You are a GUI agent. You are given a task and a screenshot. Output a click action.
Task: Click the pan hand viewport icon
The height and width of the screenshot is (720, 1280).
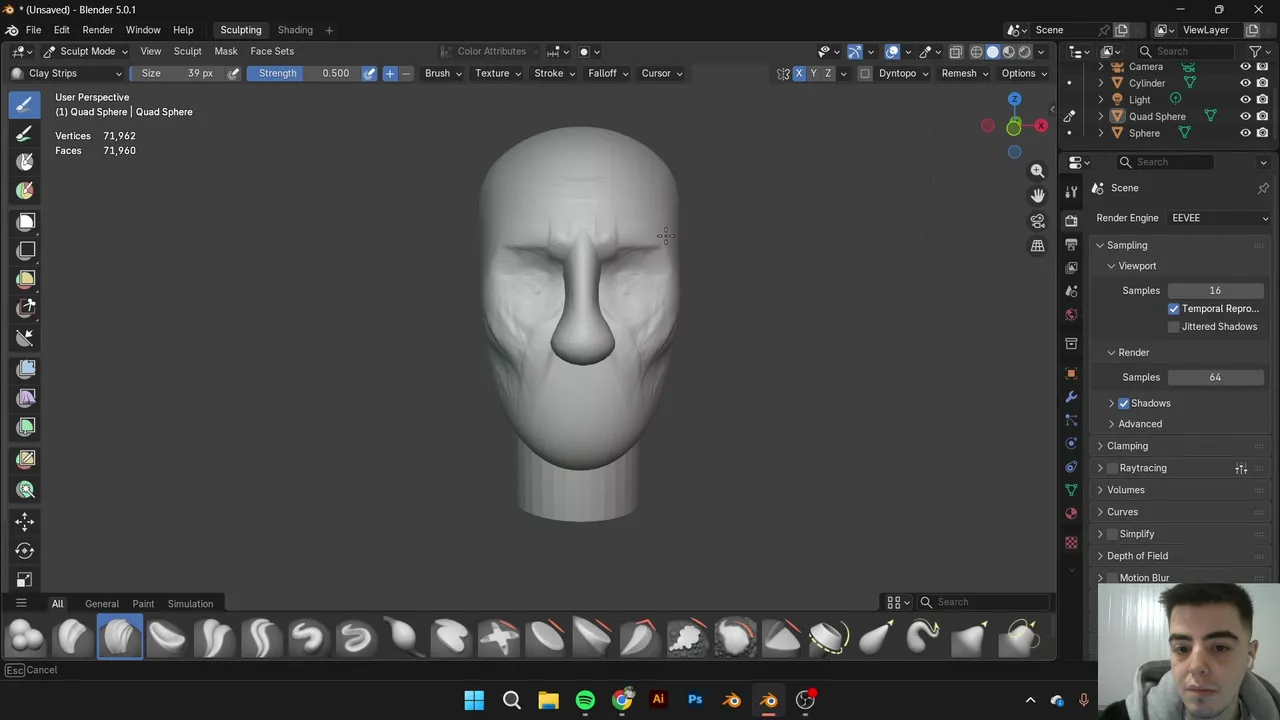(x=1037, y=196)
